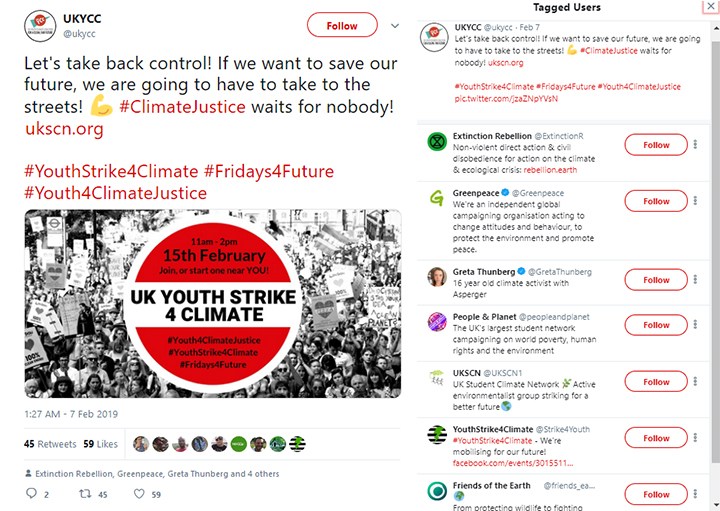Close the Tagged Users panel
The width and height of the screenshot is (720, 511).
pos(711,7)
